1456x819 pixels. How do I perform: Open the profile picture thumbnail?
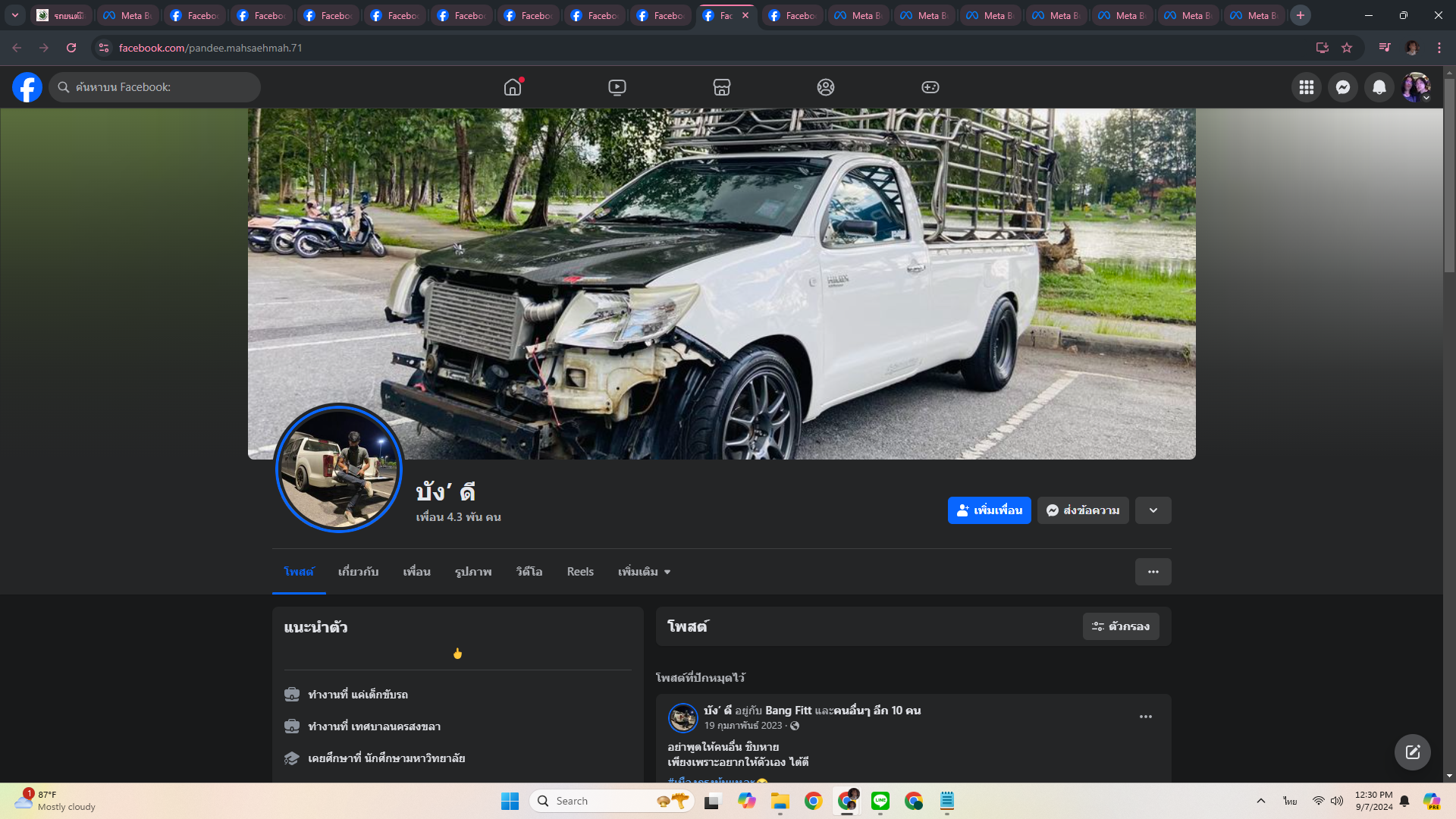(339, 468)
